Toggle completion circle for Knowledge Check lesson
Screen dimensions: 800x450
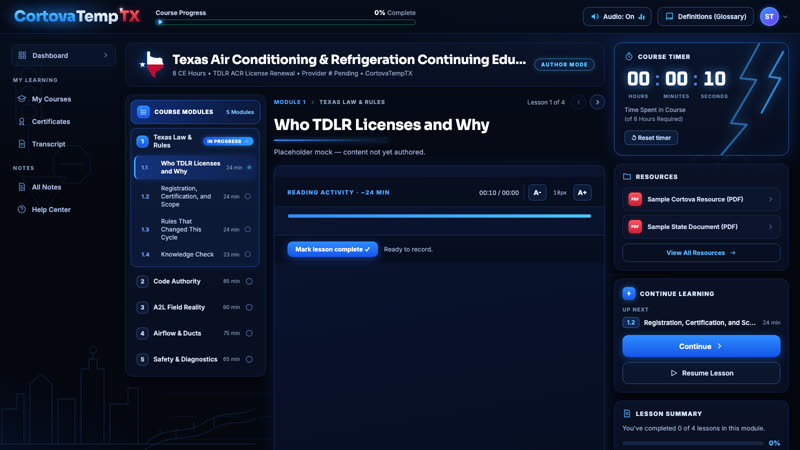click(x=247, y=254)
